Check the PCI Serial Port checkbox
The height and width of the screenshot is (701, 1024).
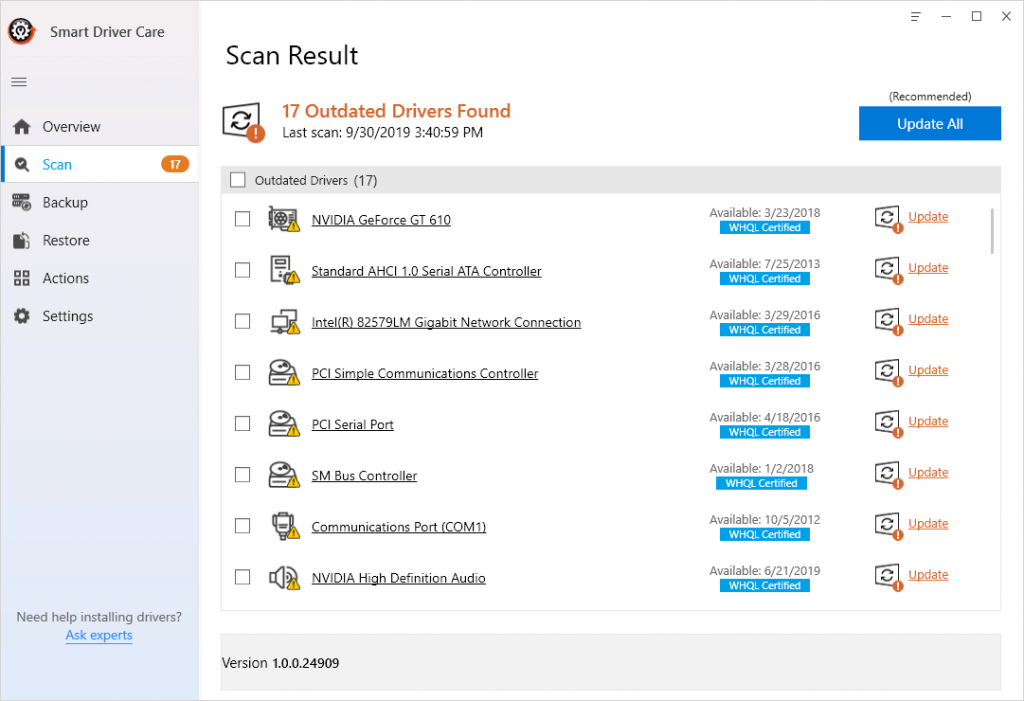click(x=242, y=423)
